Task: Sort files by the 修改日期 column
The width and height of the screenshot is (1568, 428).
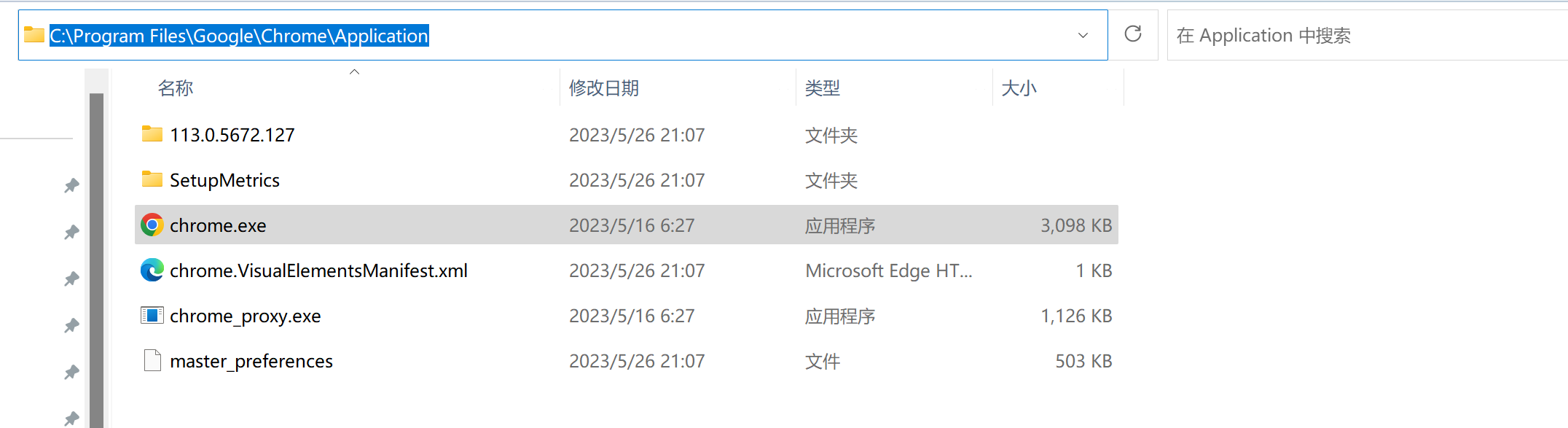Action: pos(603,87)
